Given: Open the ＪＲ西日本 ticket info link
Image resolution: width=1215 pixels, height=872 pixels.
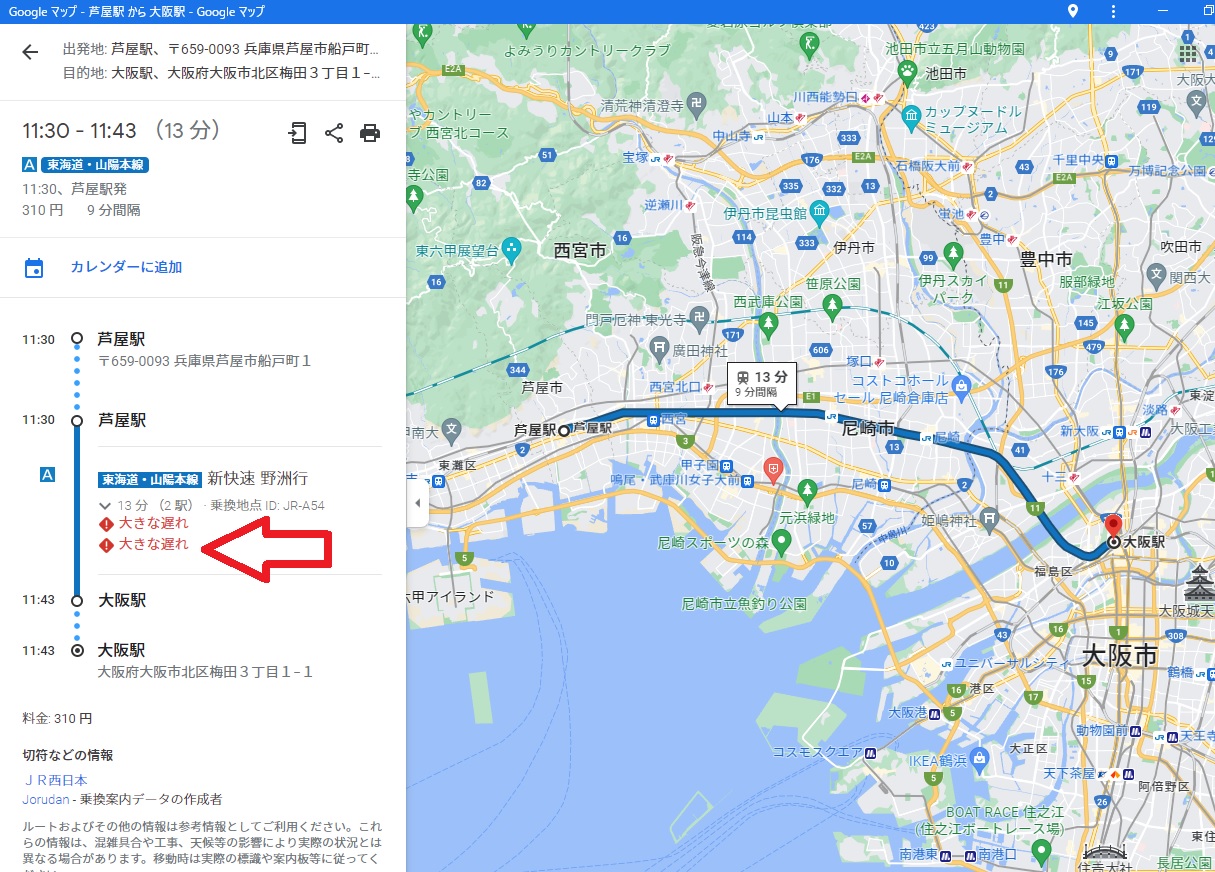Looking at the screenshot, I should [x=56, y=780].
